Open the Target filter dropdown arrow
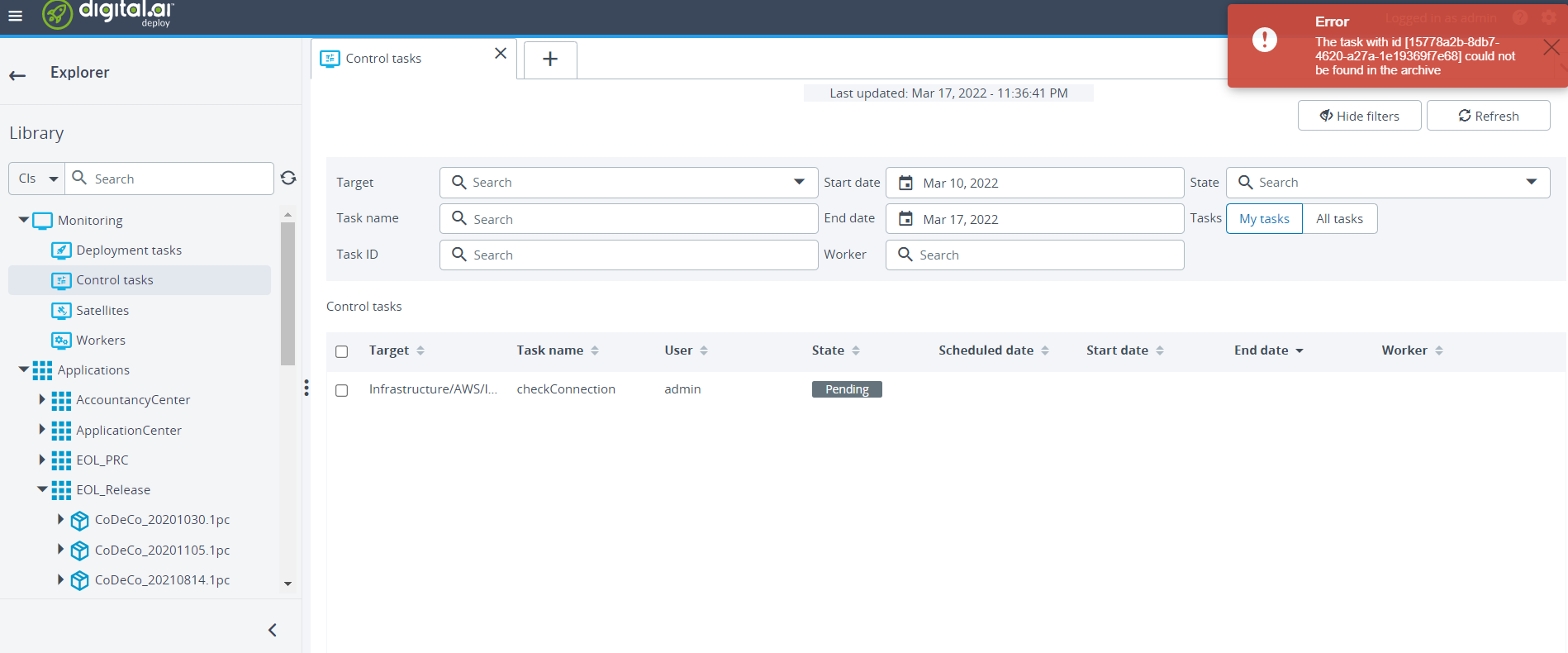Viewport: 1568px width, 653px height. click(799, 182)
